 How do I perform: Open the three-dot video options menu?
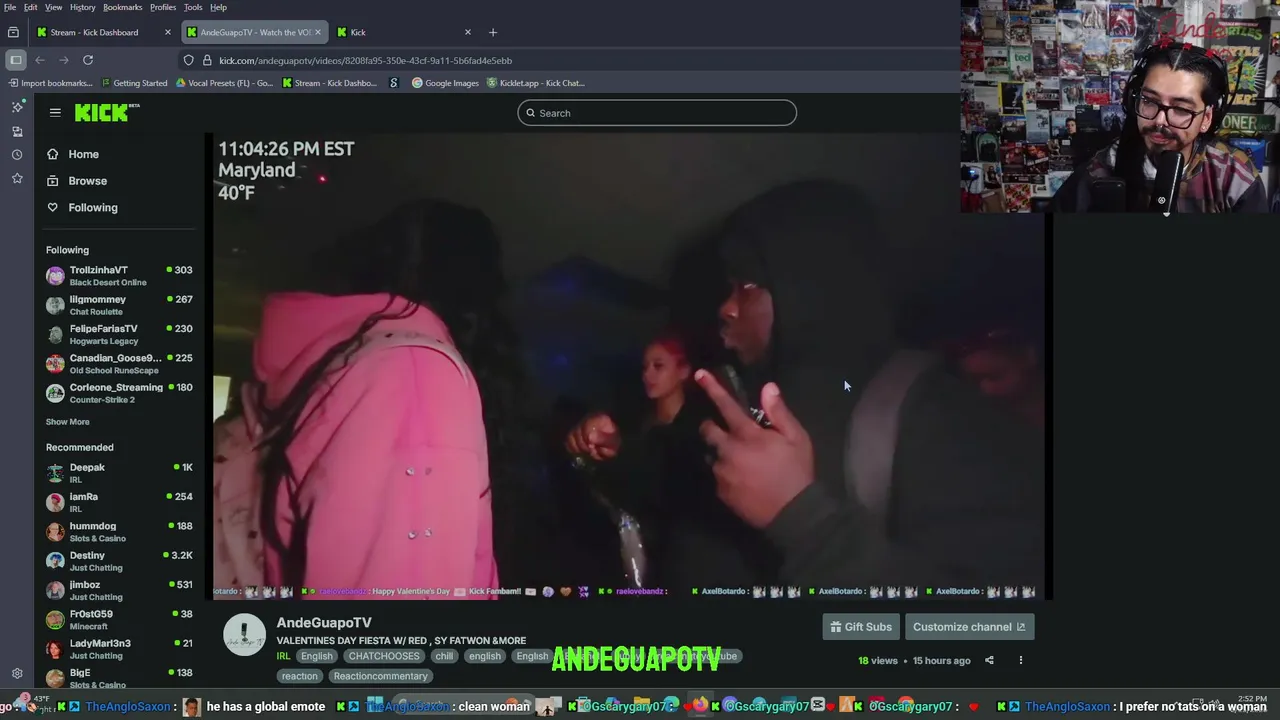point(1020,660)
